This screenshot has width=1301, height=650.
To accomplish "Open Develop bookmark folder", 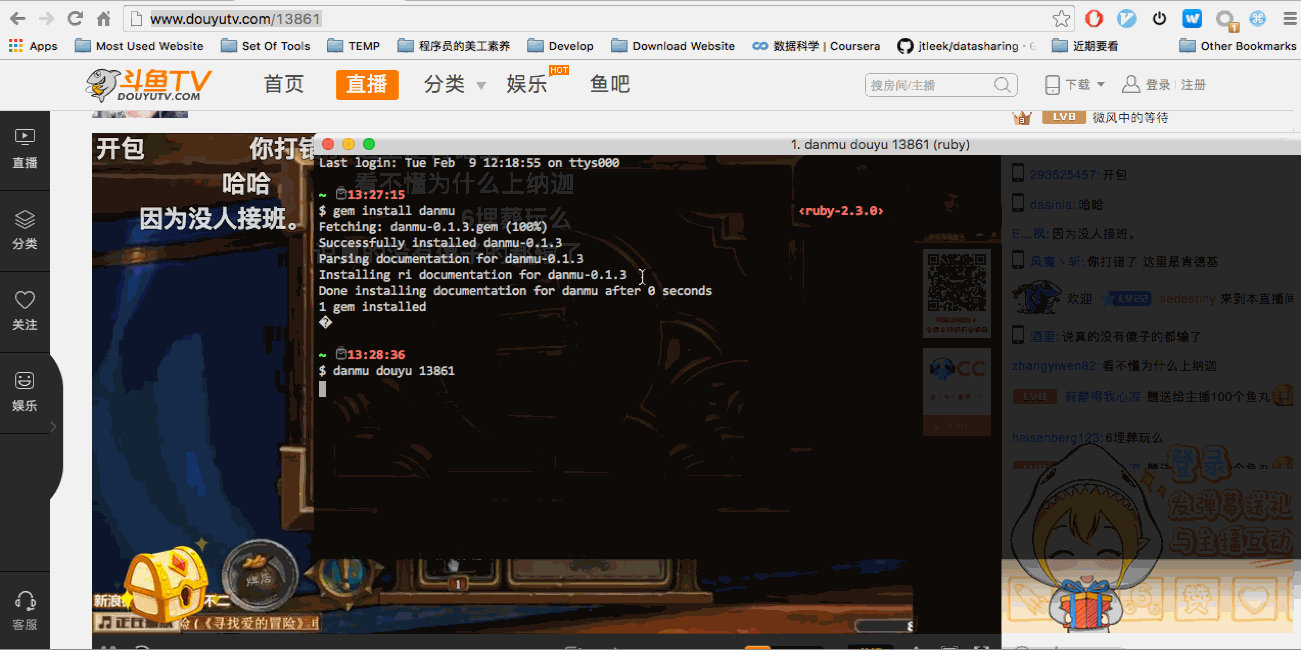I will [561, 46].
